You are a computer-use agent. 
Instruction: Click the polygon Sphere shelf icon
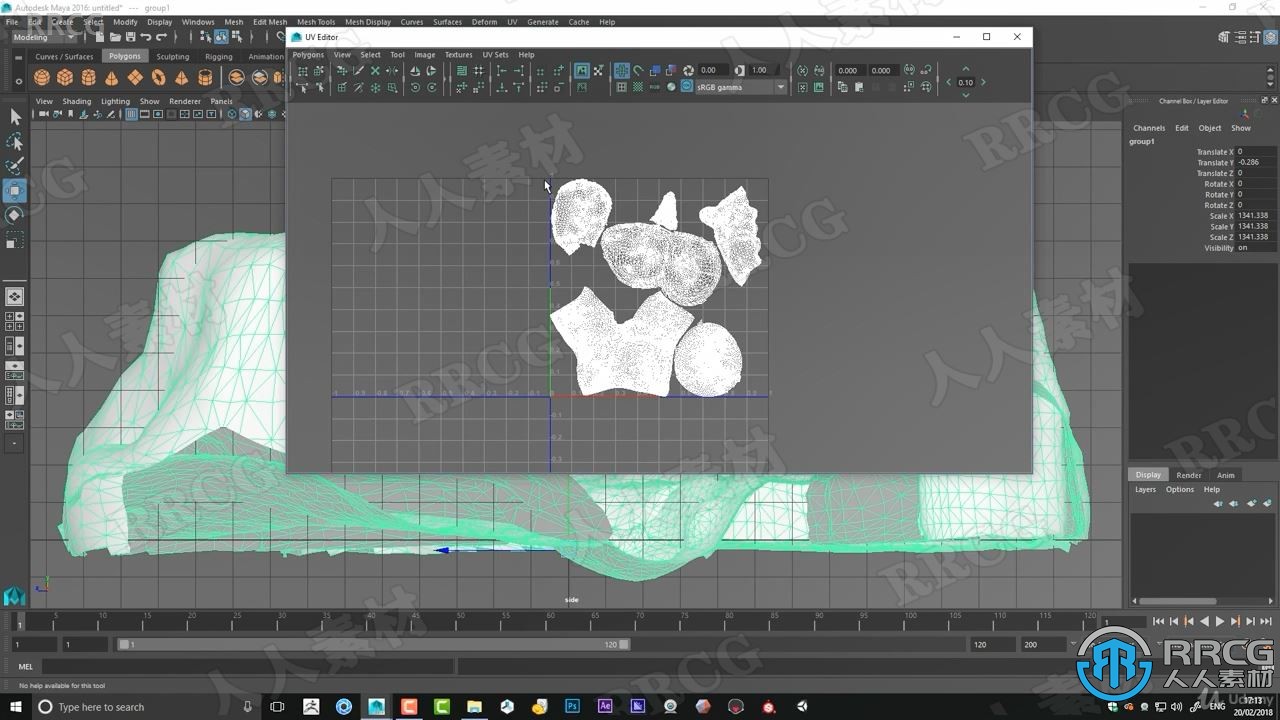click(x=42, y=77)
